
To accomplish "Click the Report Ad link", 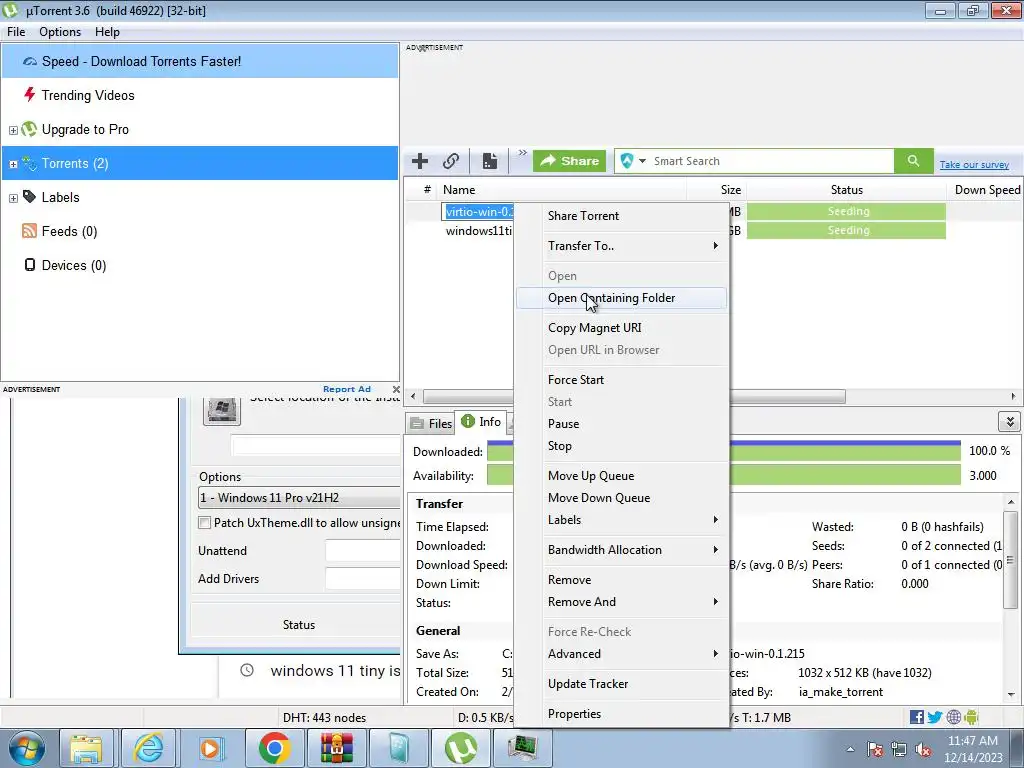I will pos(347,389).
